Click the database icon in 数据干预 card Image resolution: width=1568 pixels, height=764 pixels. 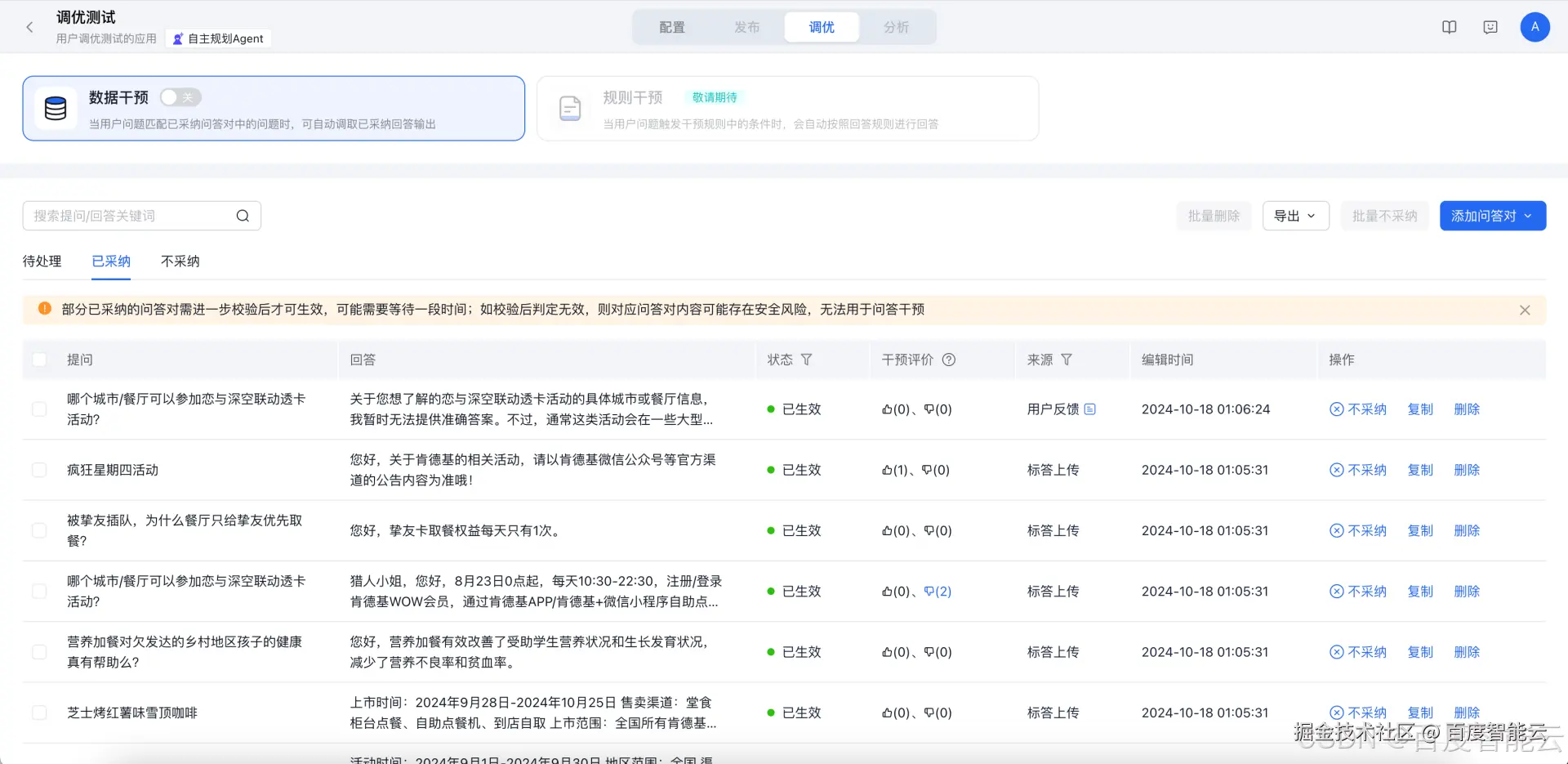56,108
